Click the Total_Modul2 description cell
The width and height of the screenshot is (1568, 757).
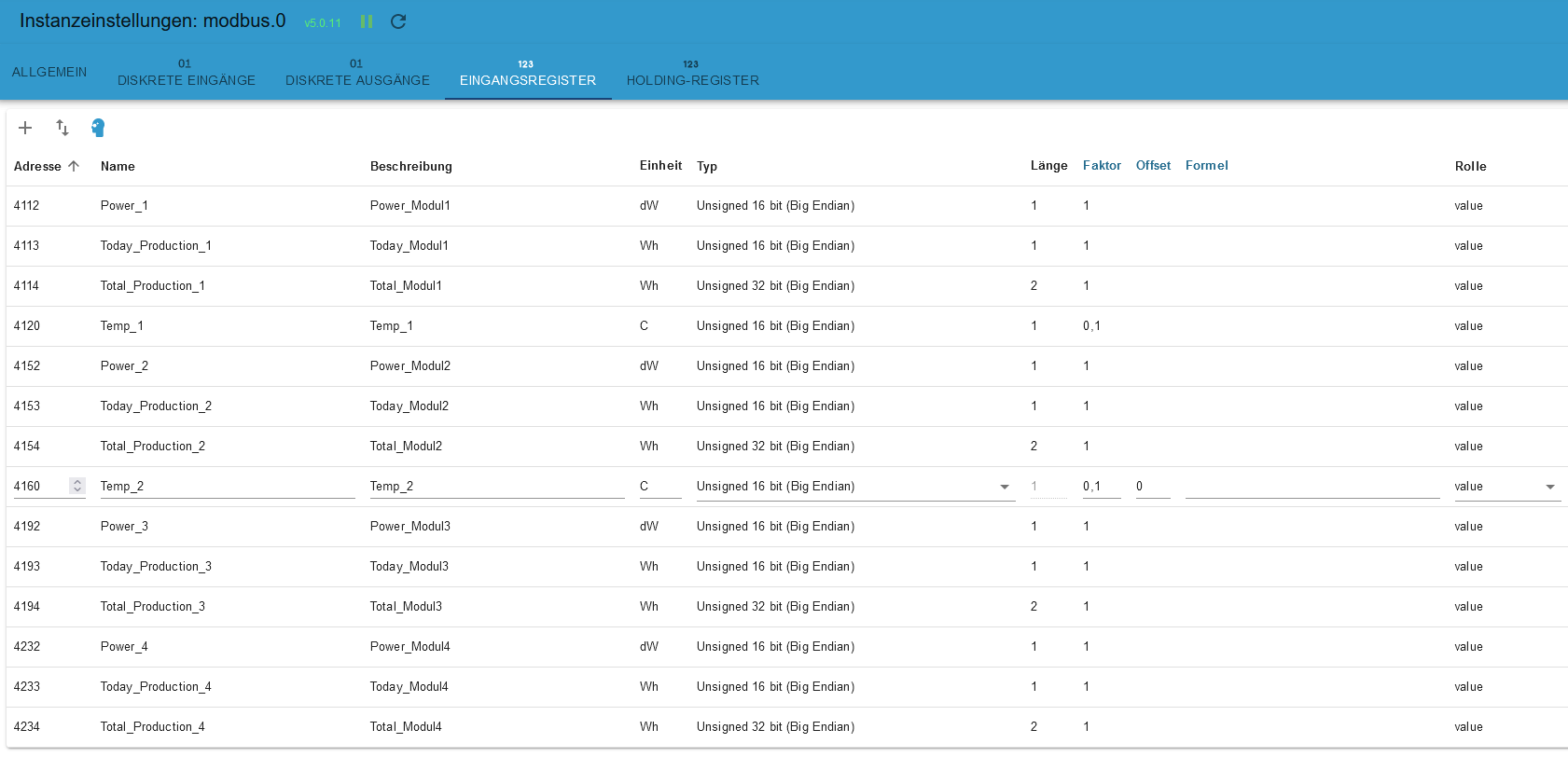406,446
